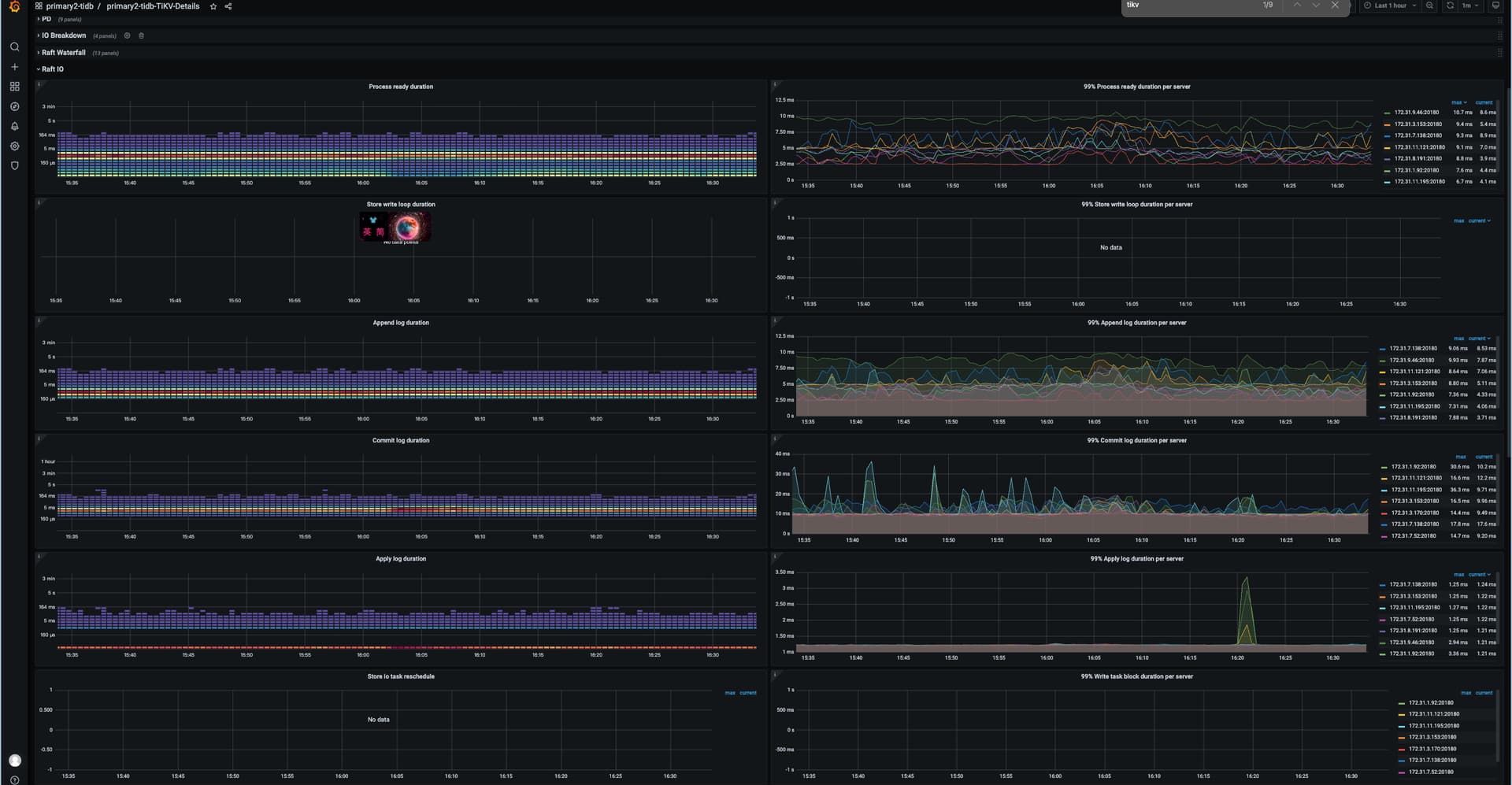Click the share dashboard icon
1512x785 pixels.
pos(228,6)
